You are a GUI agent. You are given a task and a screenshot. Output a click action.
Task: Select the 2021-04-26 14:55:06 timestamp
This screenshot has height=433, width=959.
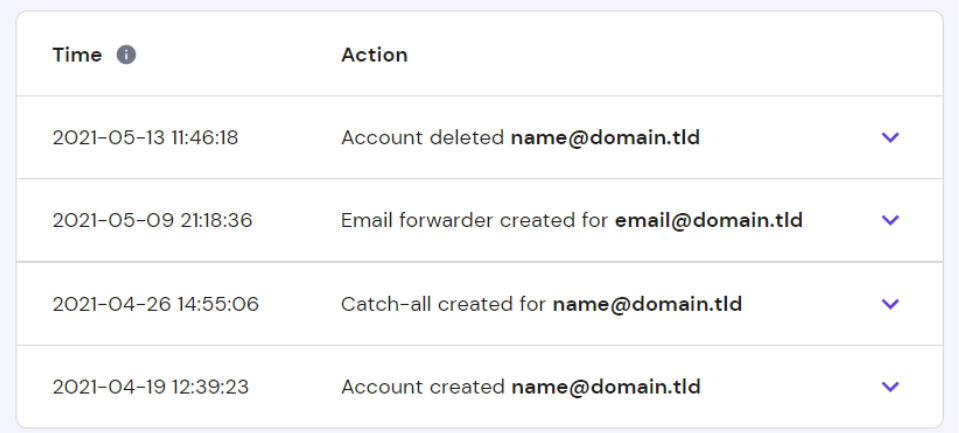pos(155,304)
